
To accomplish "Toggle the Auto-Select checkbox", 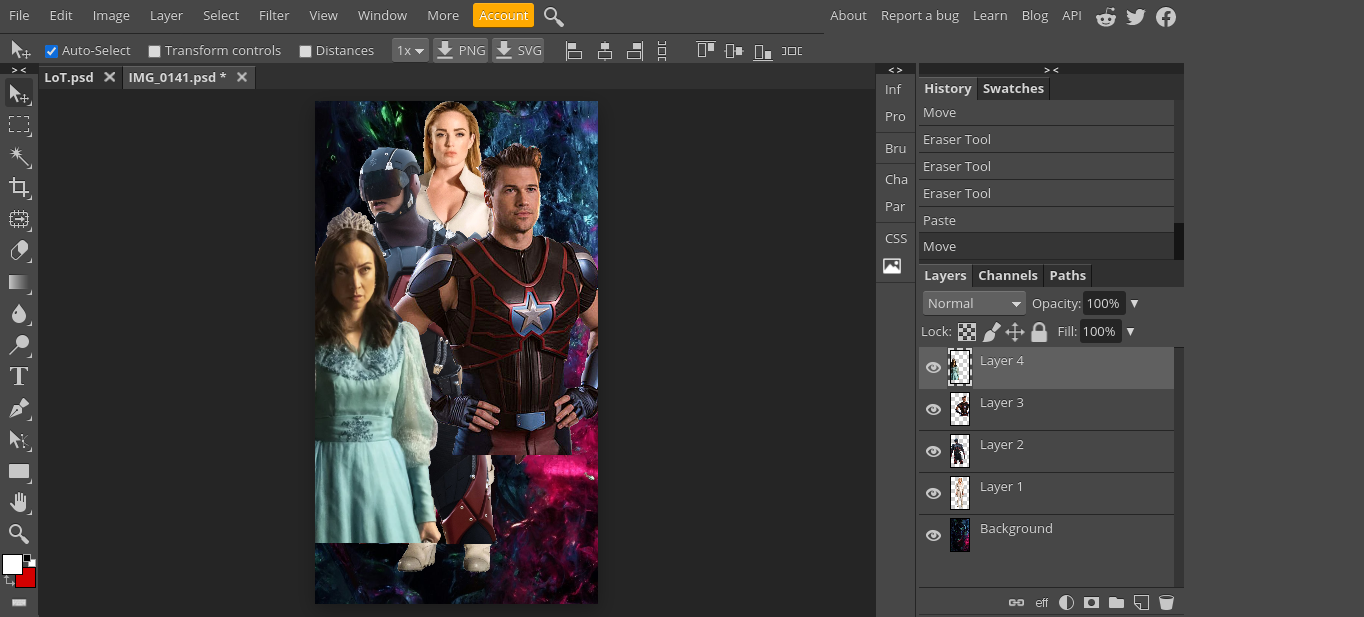I will tap(52, 51).
